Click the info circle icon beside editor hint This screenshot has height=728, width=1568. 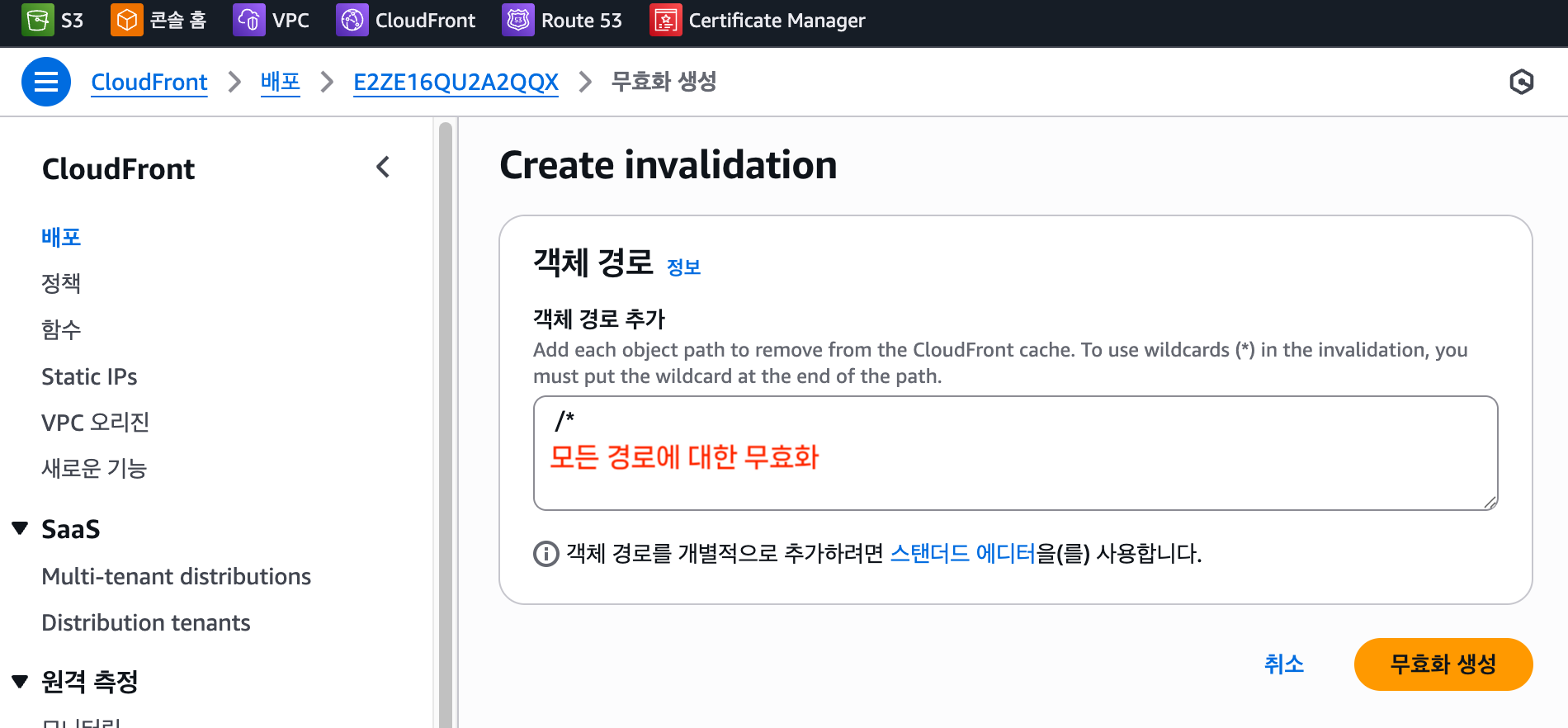[x=545, y=554]
